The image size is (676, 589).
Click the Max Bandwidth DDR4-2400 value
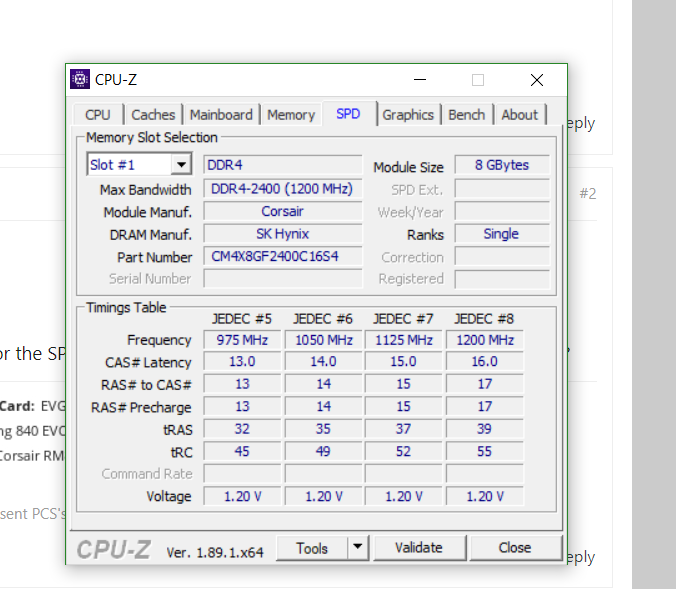283,188
